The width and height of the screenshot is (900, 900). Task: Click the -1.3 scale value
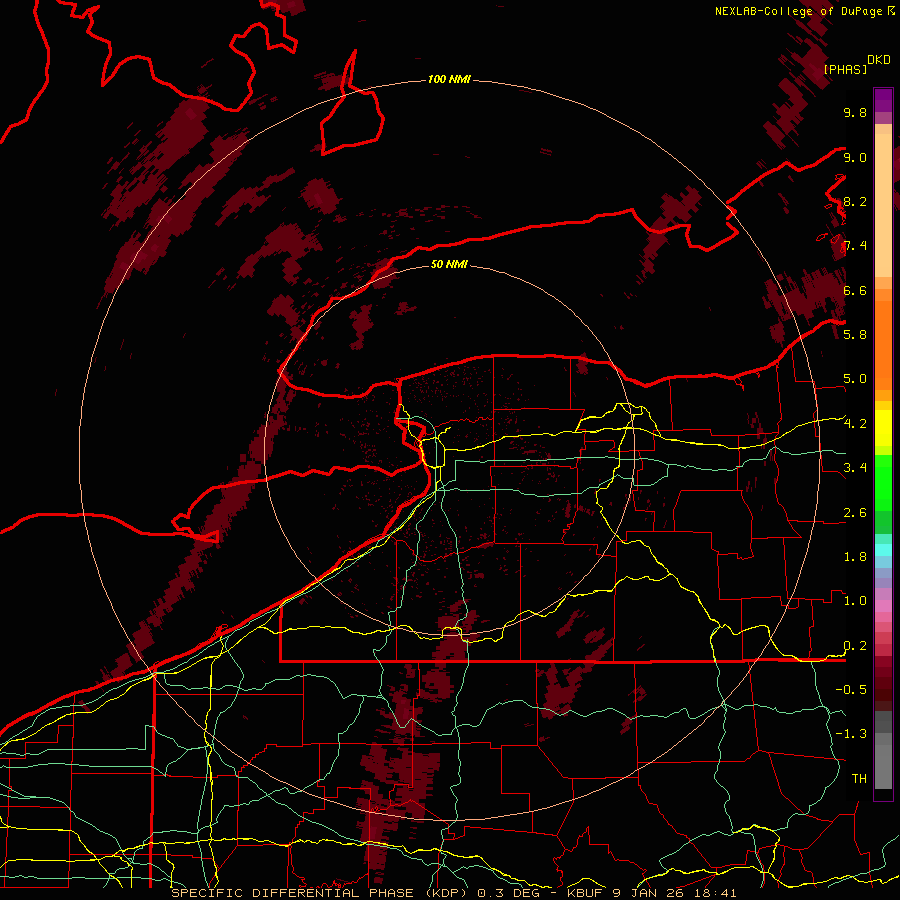[851, 734]
